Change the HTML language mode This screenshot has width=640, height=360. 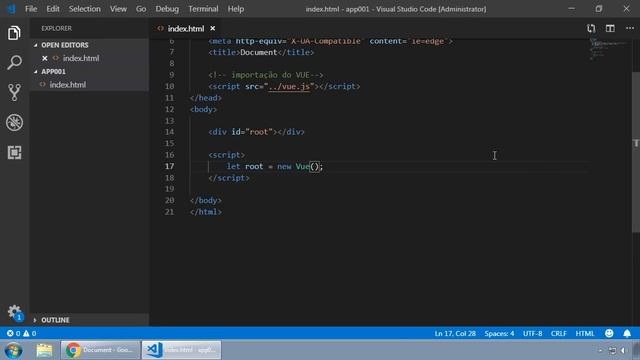point(584,333)
